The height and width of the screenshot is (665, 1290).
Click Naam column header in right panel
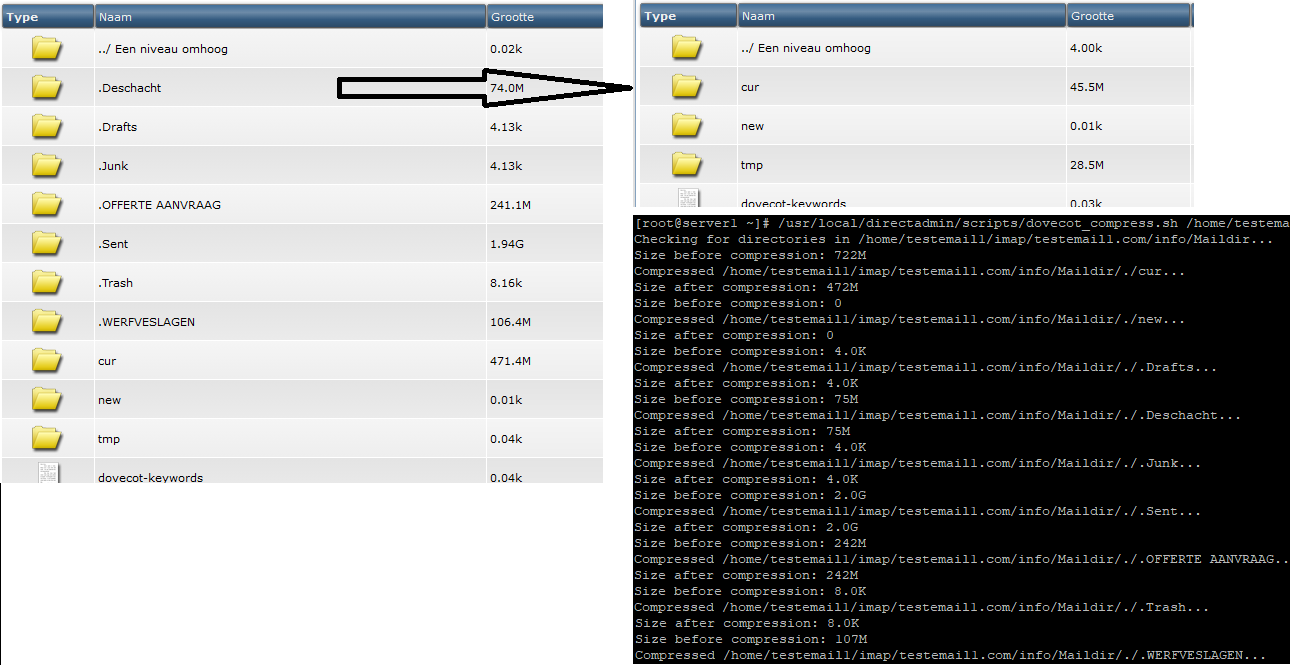click(x=758, y=16)
